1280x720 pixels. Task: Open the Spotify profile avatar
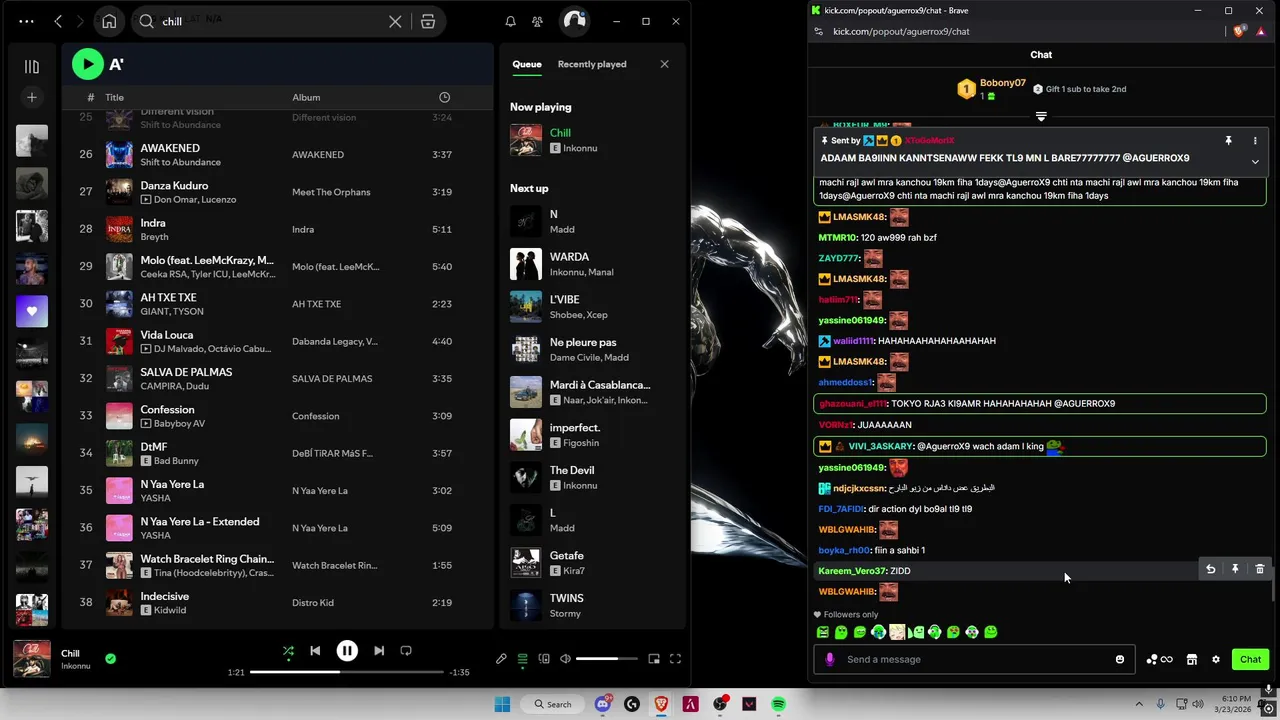(574, 21)
